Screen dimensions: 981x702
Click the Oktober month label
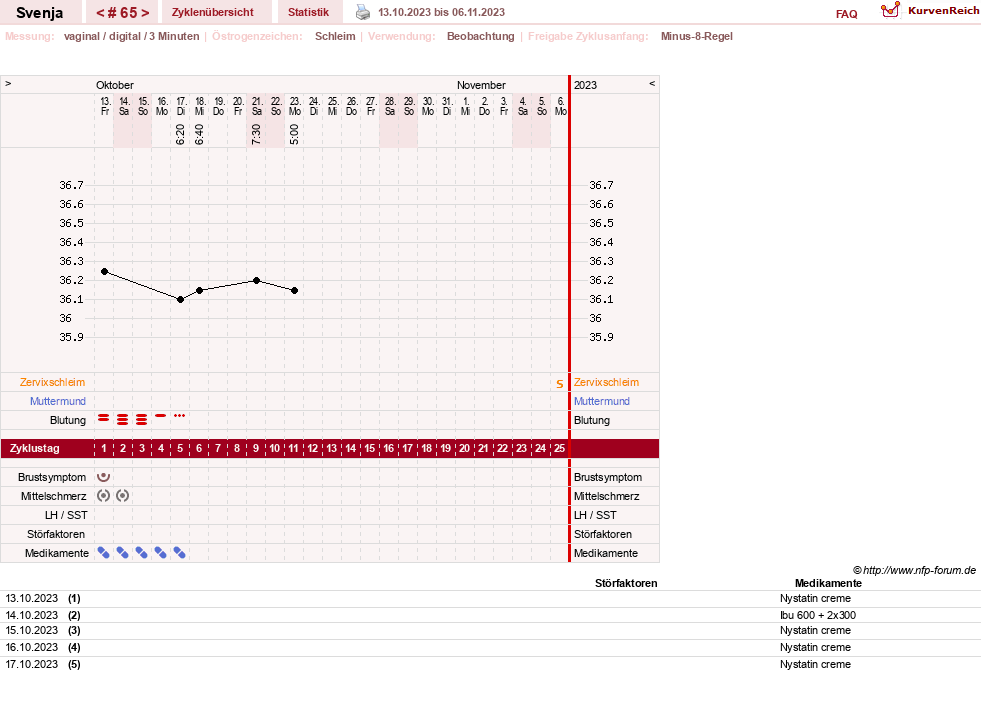coord(114,85)
